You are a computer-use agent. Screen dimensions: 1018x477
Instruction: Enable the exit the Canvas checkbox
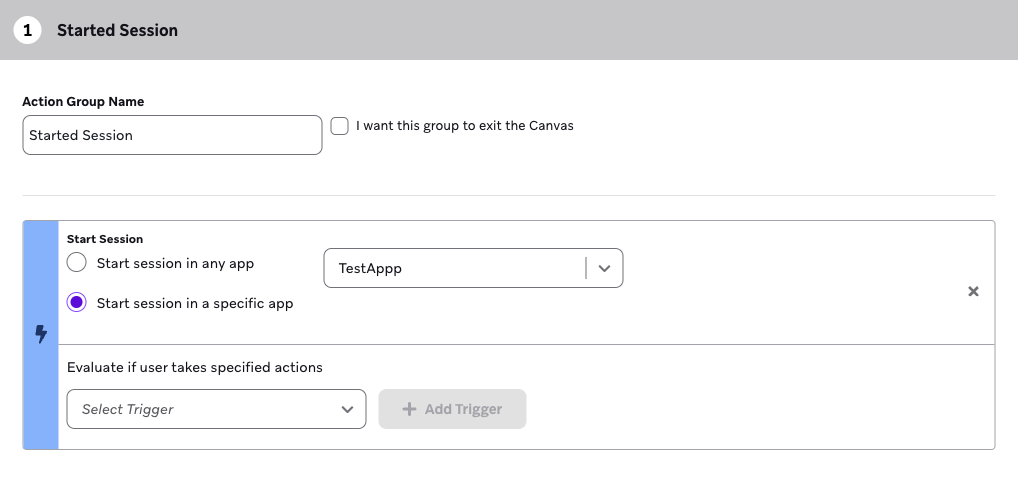point(340,126)
